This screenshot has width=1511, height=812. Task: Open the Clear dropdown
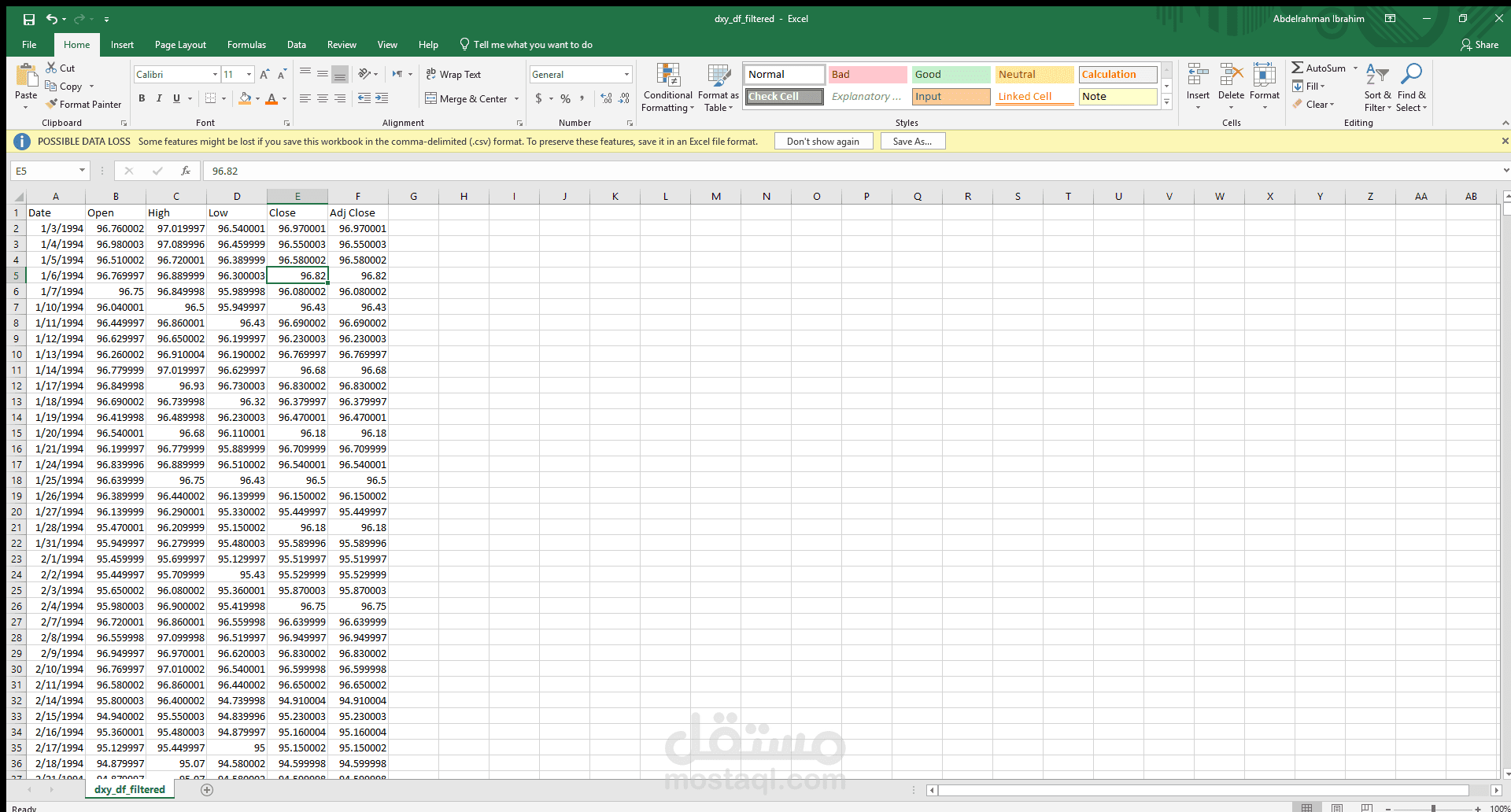click(1313, 105)
